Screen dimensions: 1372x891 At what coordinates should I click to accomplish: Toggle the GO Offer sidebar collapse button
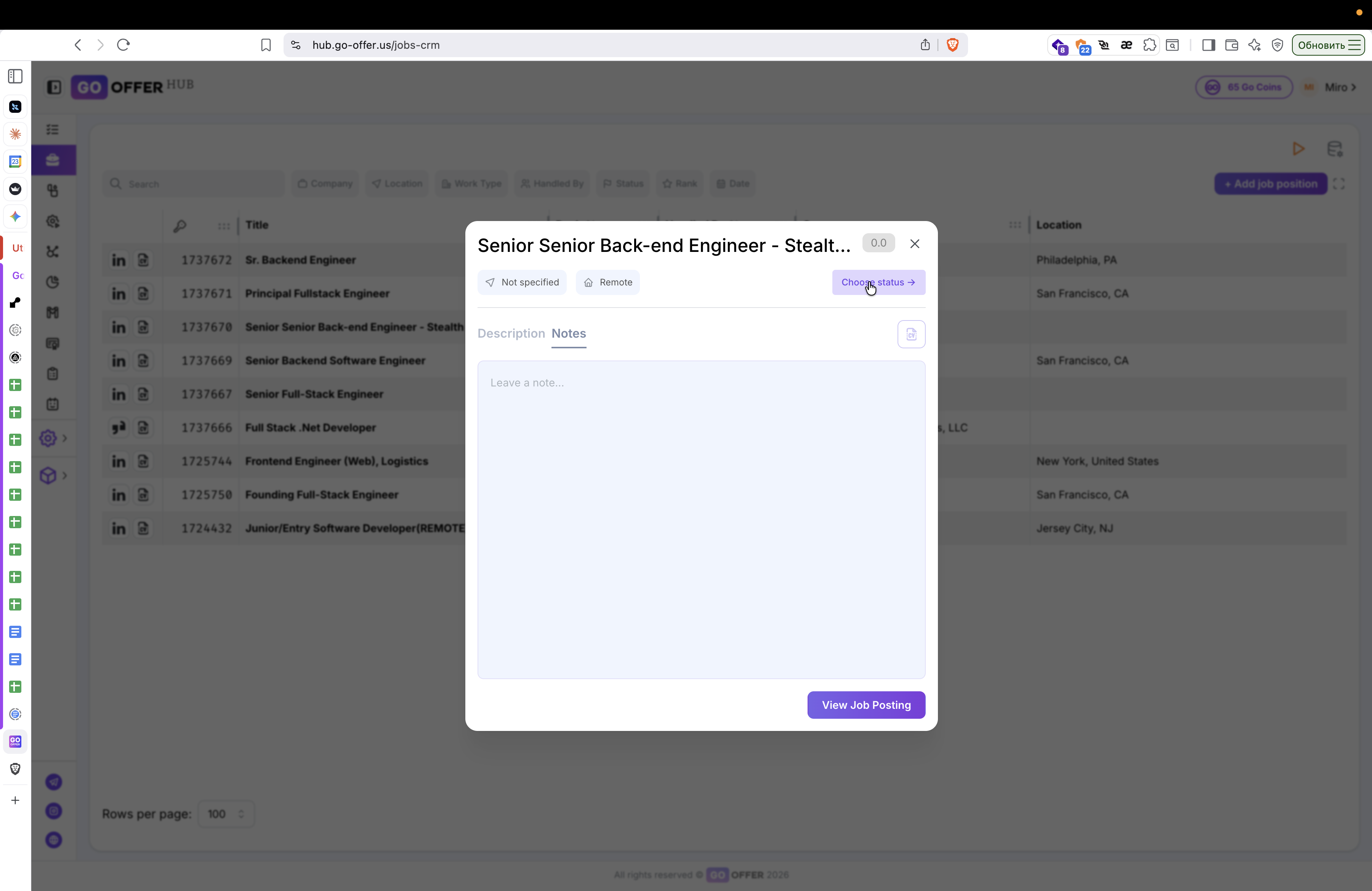tap(54, 87)
